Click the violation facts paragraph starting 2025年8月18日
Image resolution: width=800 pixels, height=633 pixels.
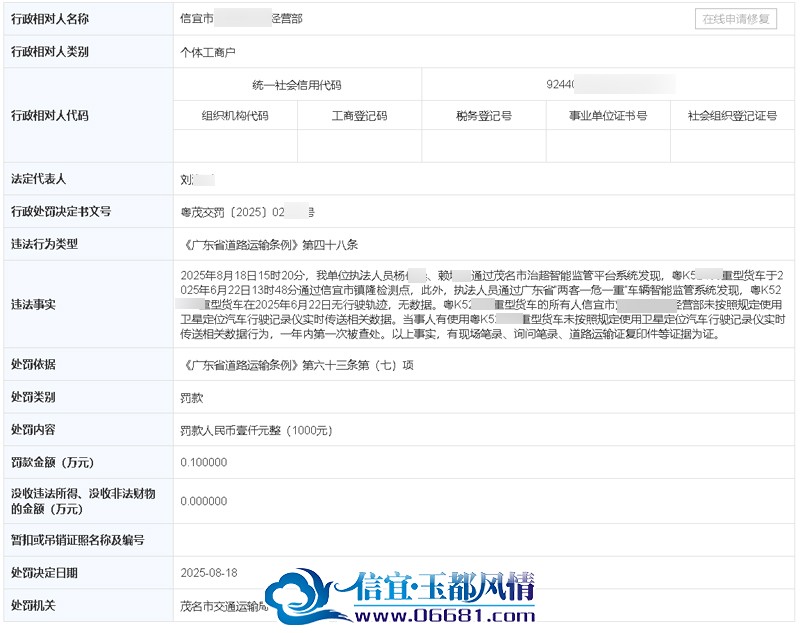(x=482, y=305)
